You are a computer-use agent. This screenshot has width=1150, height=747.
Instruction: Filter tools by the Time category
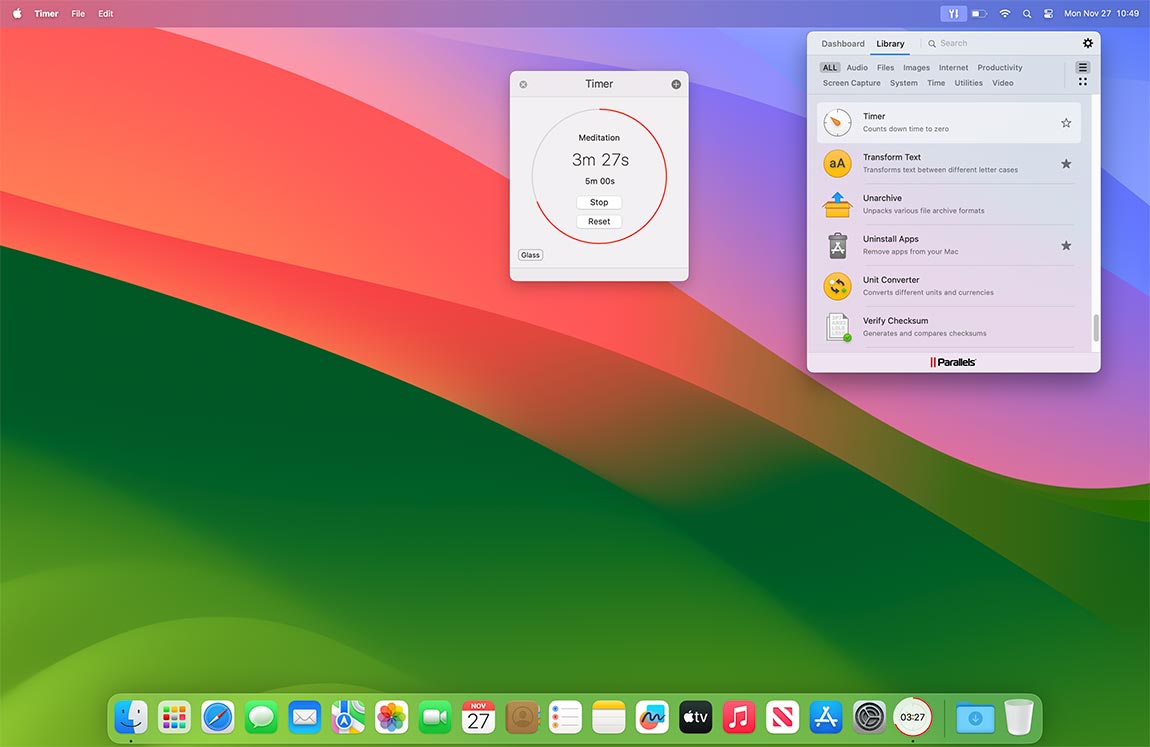point(936,83)
